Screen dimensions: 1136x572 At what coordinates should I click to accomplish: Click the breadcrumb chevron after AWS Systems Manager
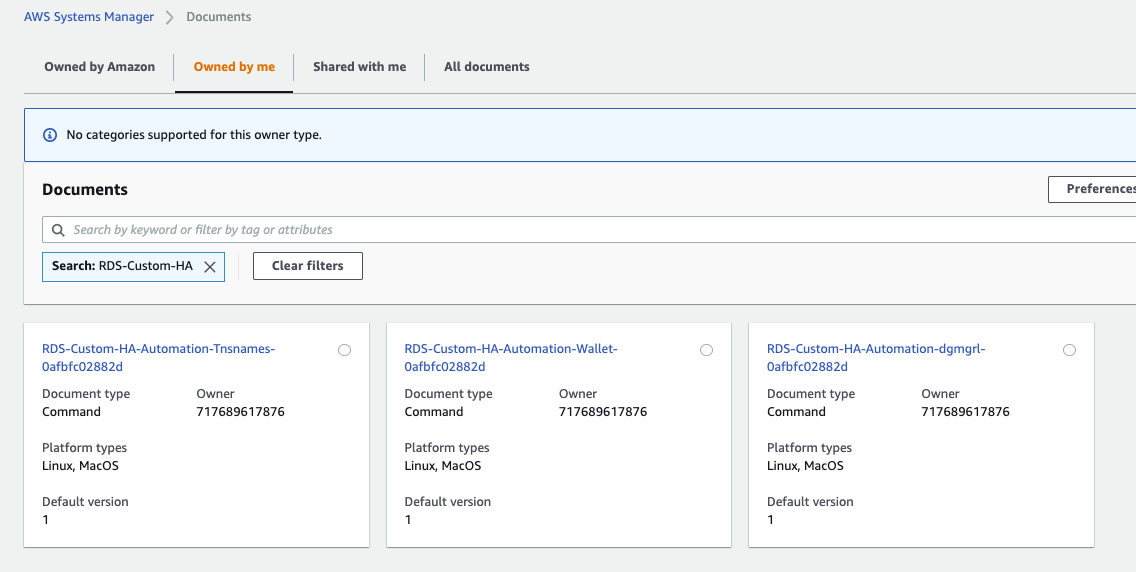coord(170,17)
